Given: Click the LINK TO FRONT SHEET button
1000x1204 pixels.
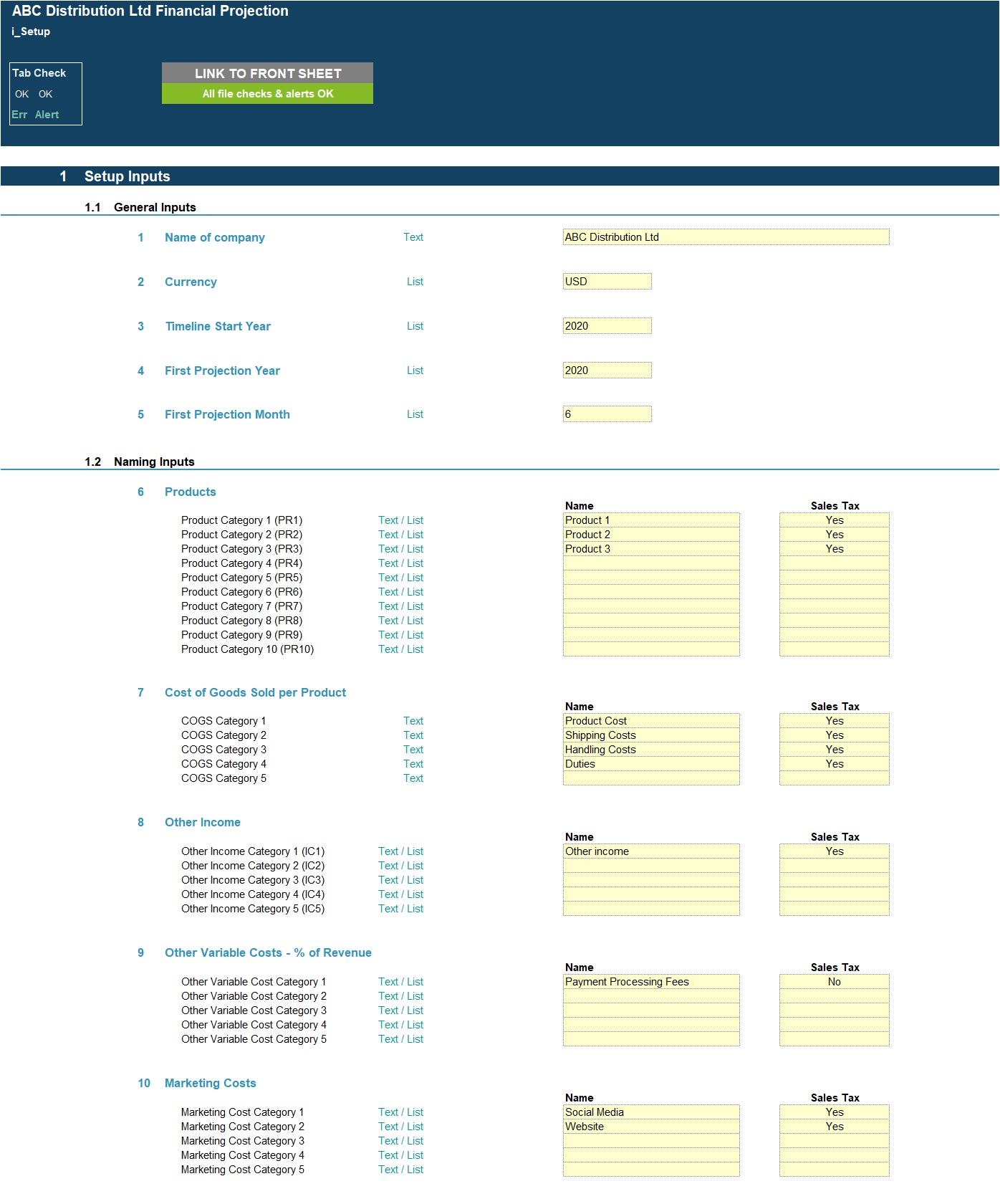Looking at the screenshot, I should point(267,73).
